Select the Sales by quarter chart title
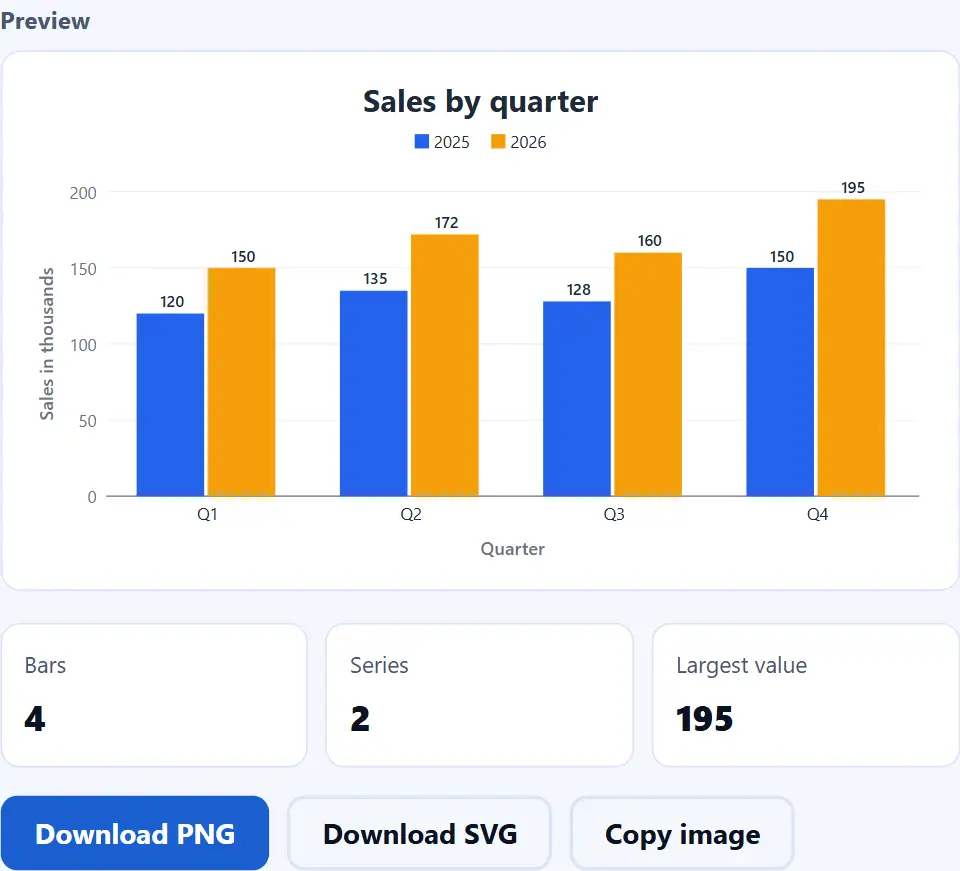This screenshot has height=871, width=960. 481,102
